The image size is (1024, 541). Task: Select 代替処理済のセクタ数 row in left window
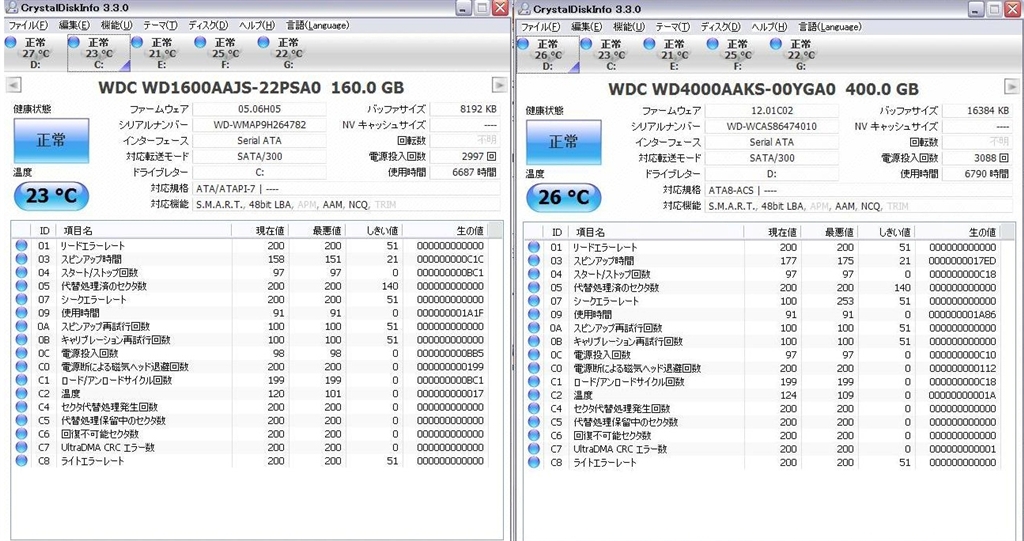coord(250,286)
